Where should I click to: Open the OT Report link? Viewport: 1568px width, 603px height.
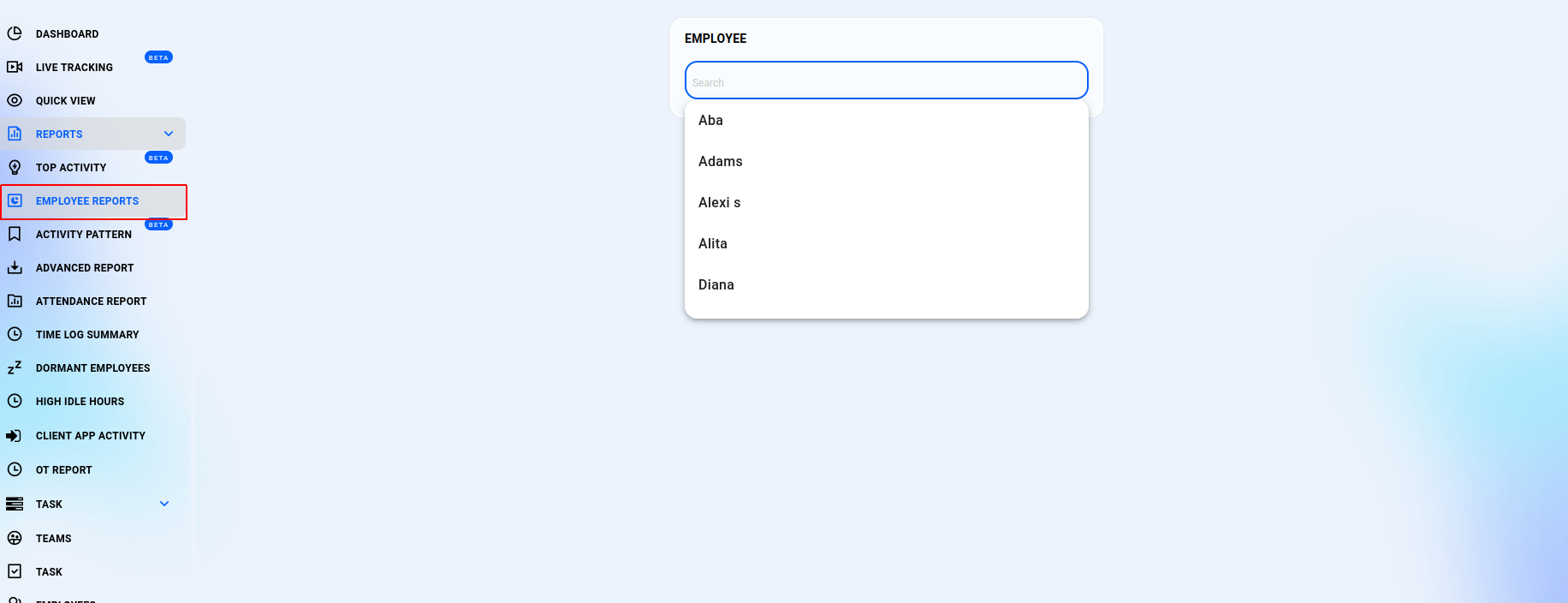click(x=63, y=470)
